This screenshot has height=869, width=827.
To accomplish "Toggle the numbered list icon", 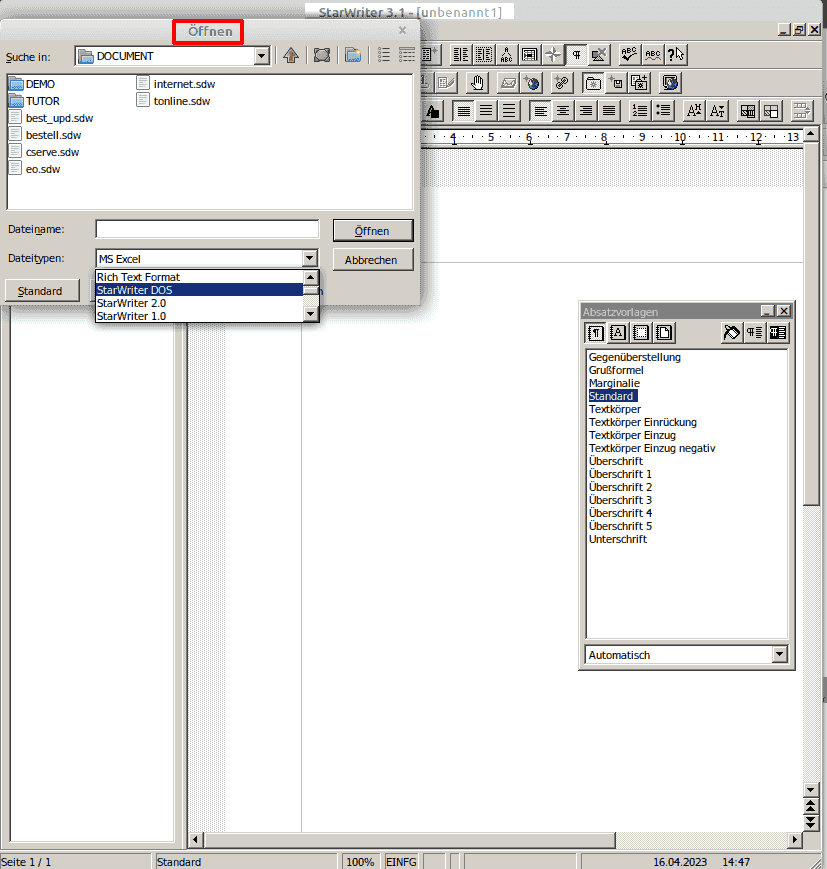I will (x=640, y=111).
